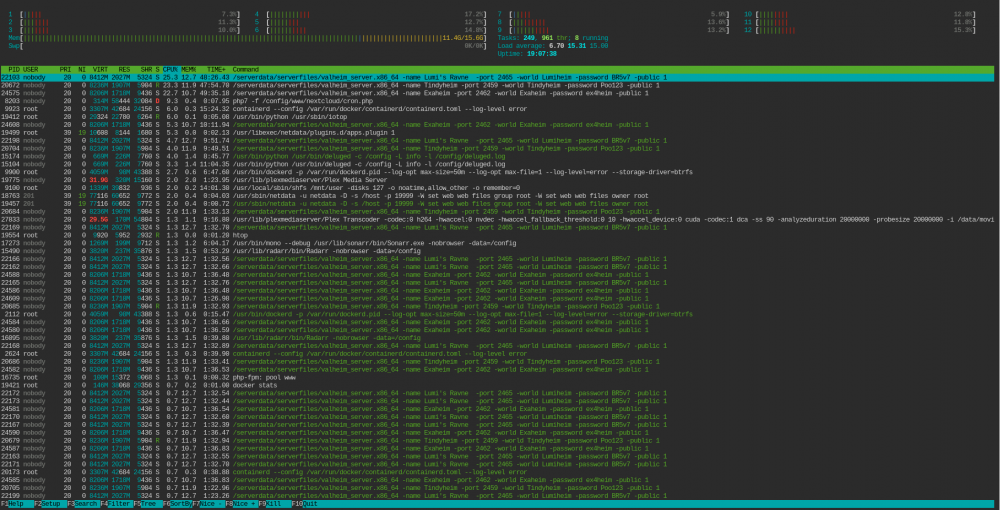
Task: Raise niceness with F8 Nice +
Action: [240, 504]
